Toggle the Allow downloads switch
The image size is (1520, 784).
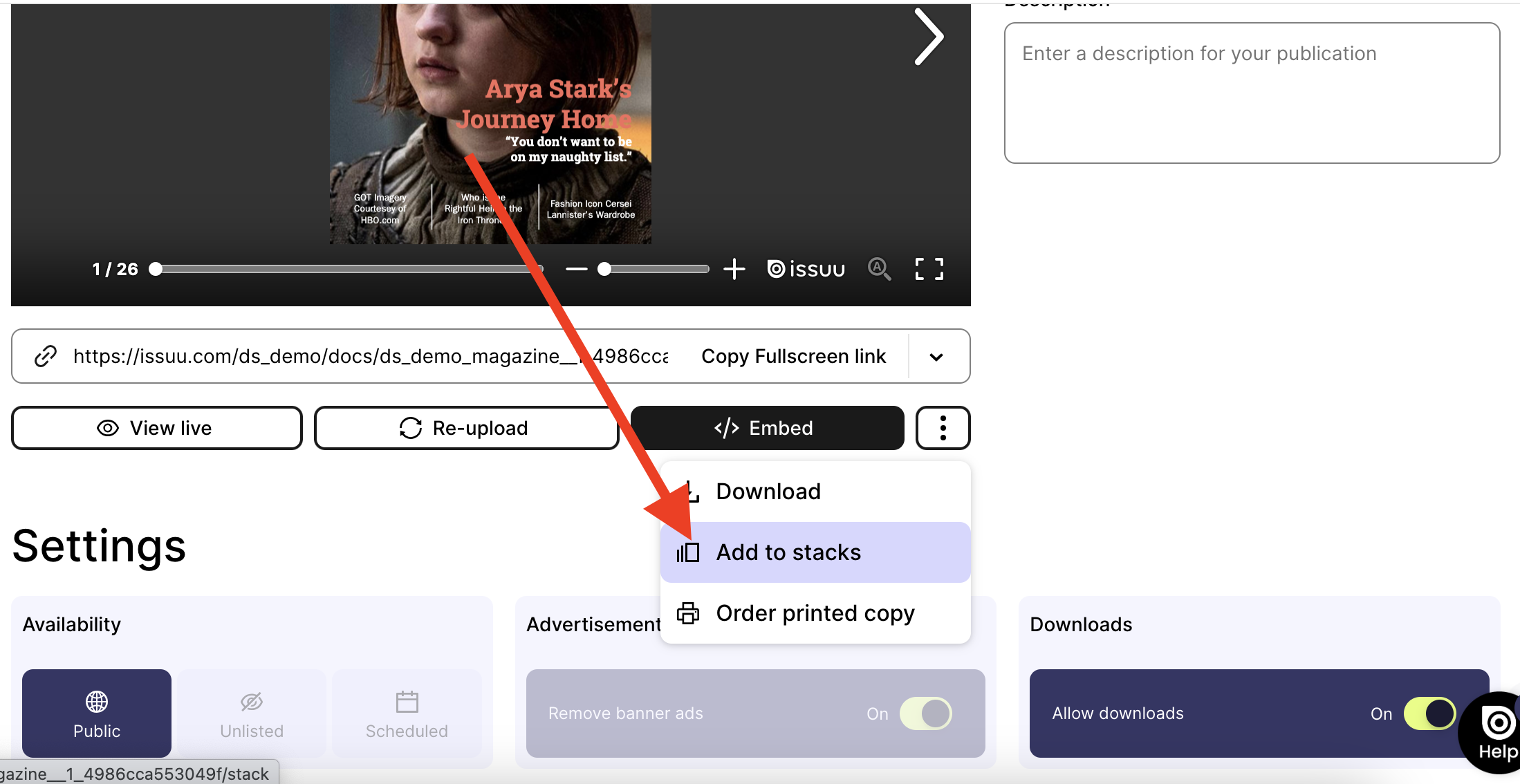pos(1429,713)
